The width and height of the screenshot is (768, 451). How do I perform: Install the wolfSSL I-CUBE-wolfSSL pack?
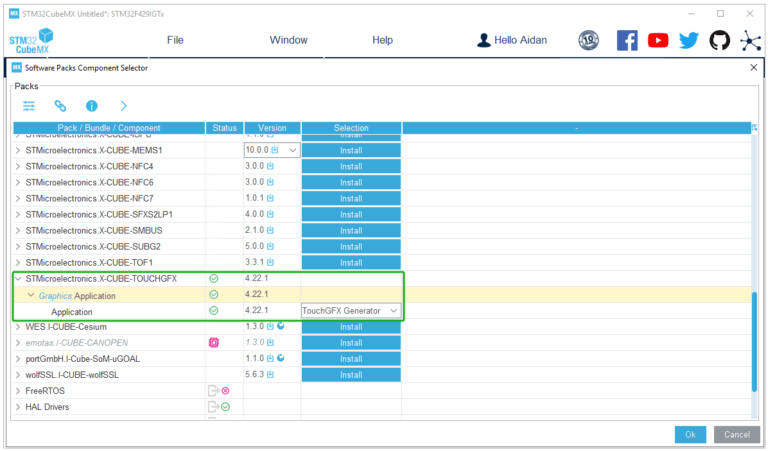[350, 375]
